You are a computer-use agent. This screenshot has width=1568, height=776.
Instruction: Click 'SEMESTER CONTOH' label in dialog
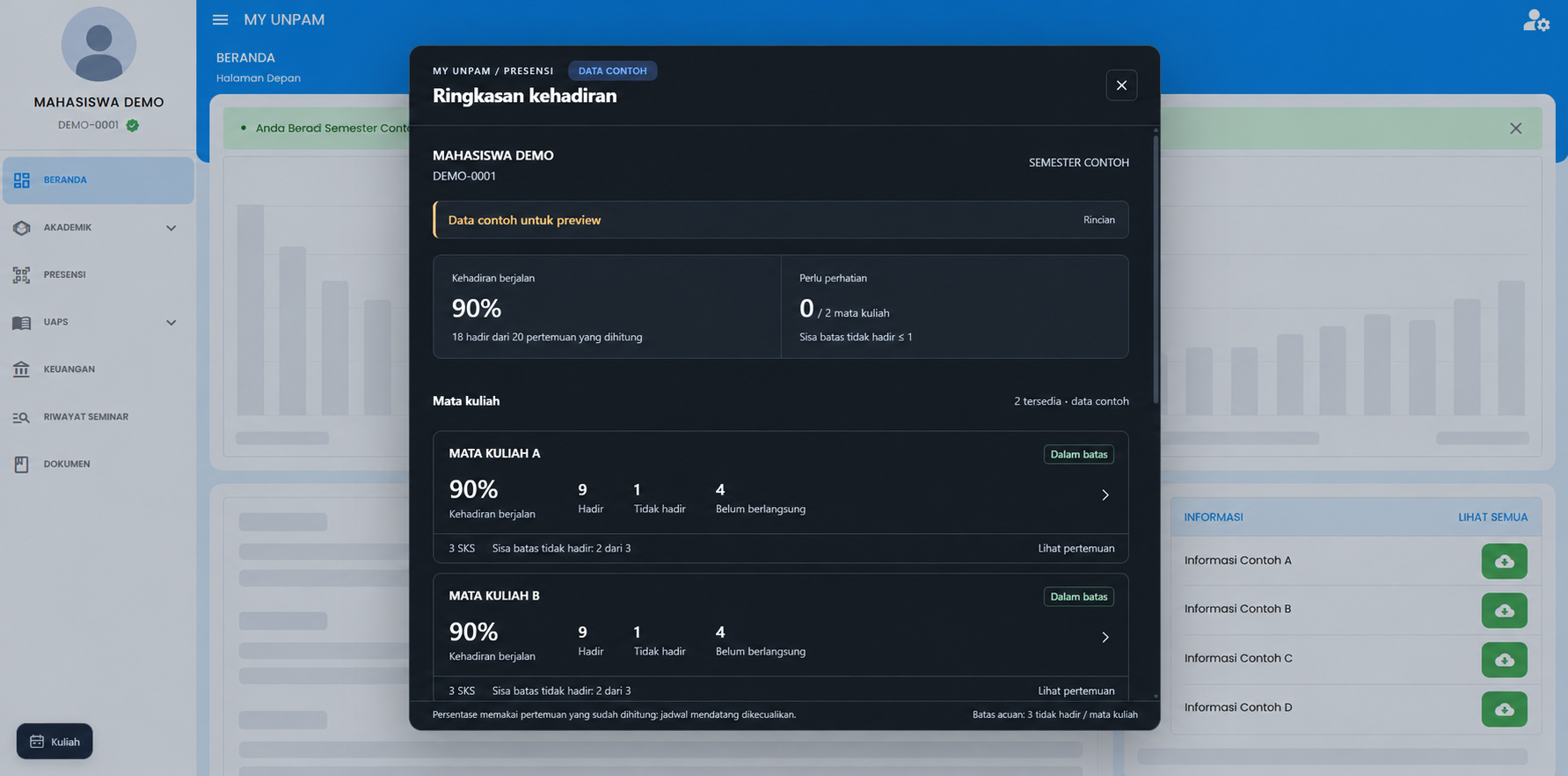(1078, 163)
